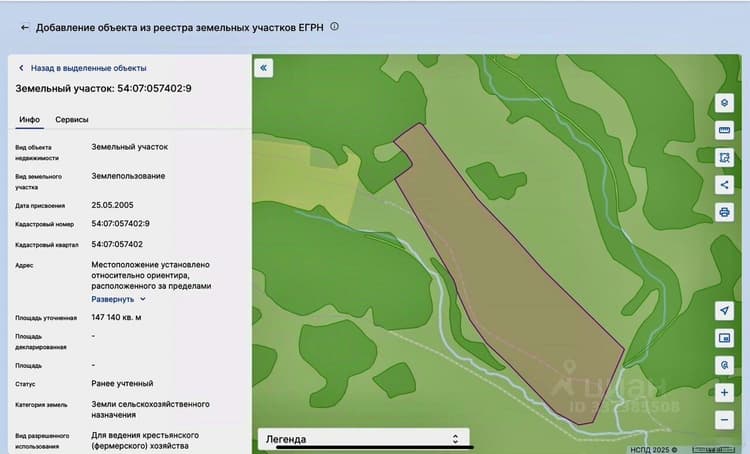Click the zoom out minus button
The width and height of the screenshot is (750, 454).
724,420
